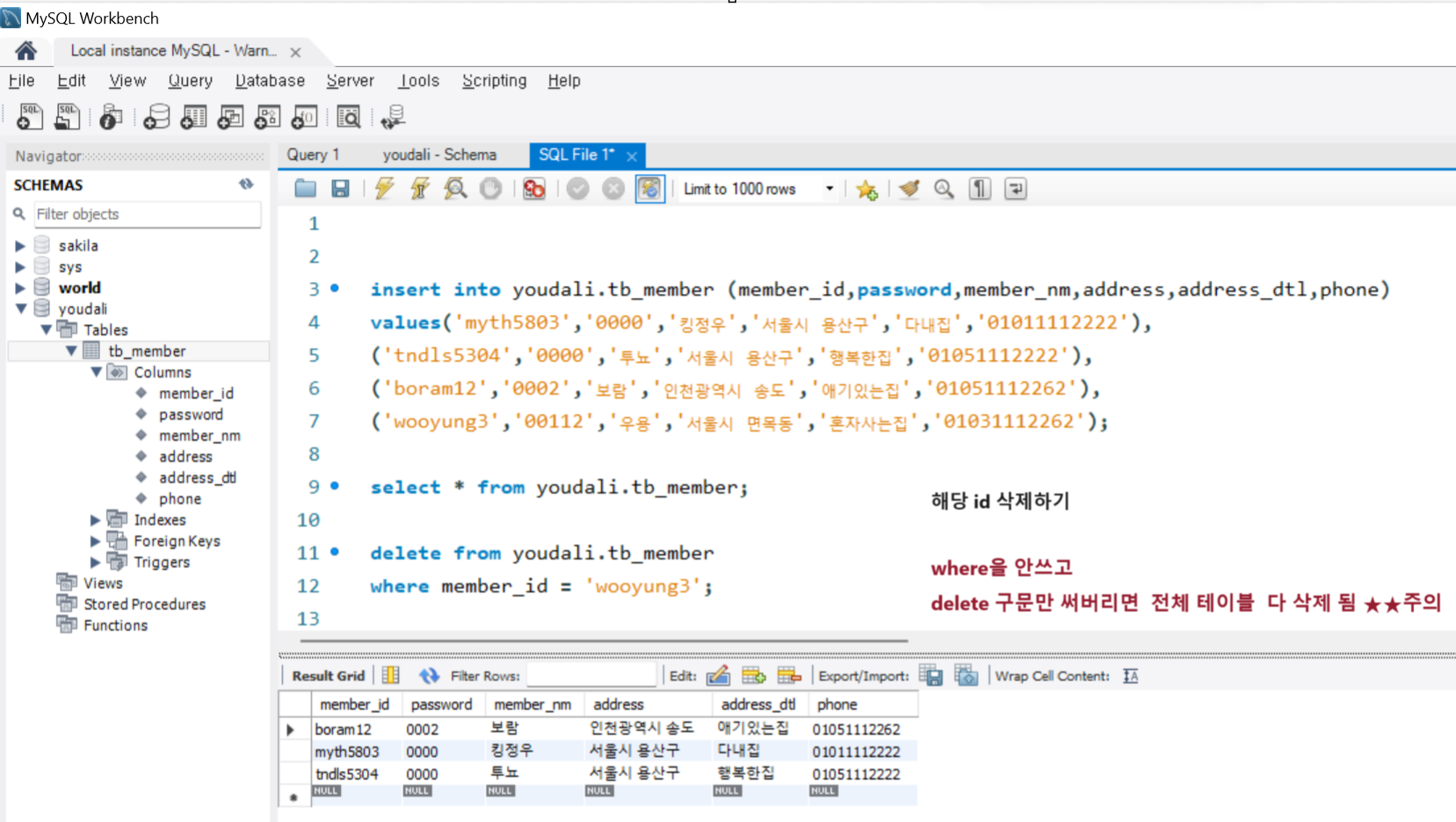Switch to the Query 1 tab

pyautogui.click(x=314, y=155)
